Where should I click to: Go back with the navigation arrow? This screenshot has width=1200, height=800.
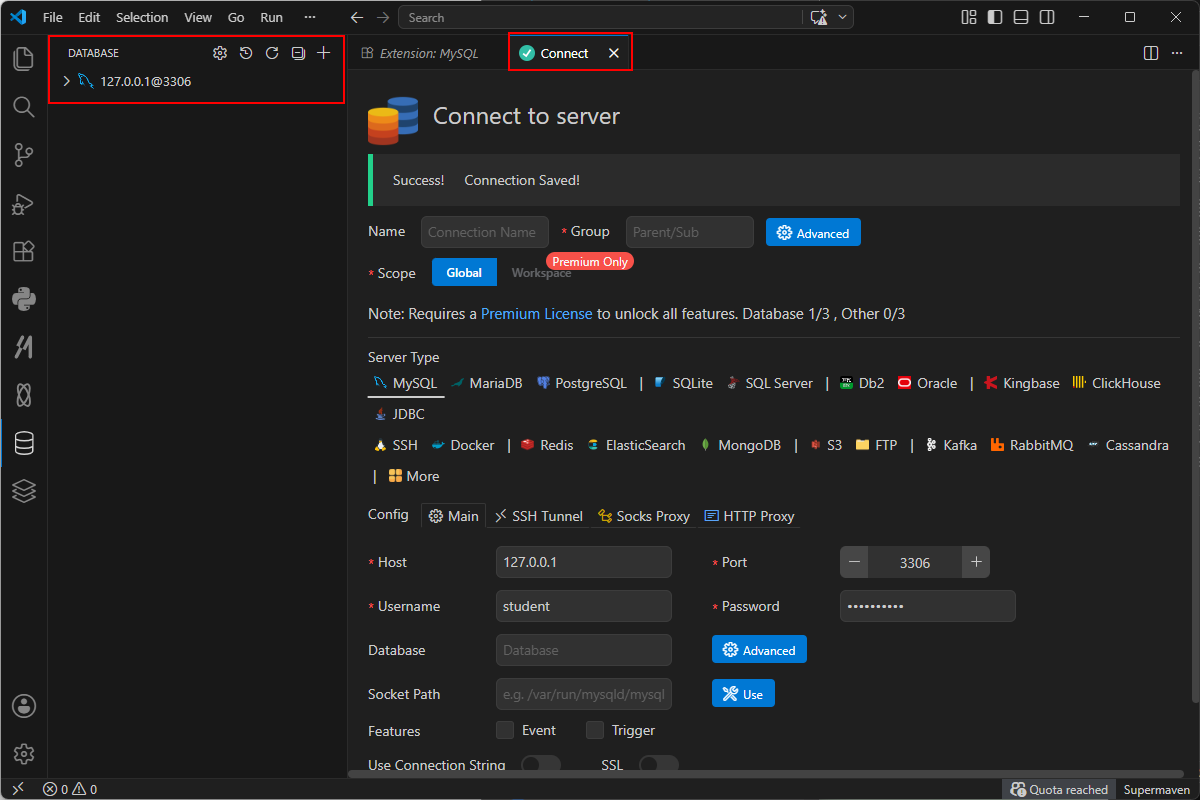tap(357, 17)
